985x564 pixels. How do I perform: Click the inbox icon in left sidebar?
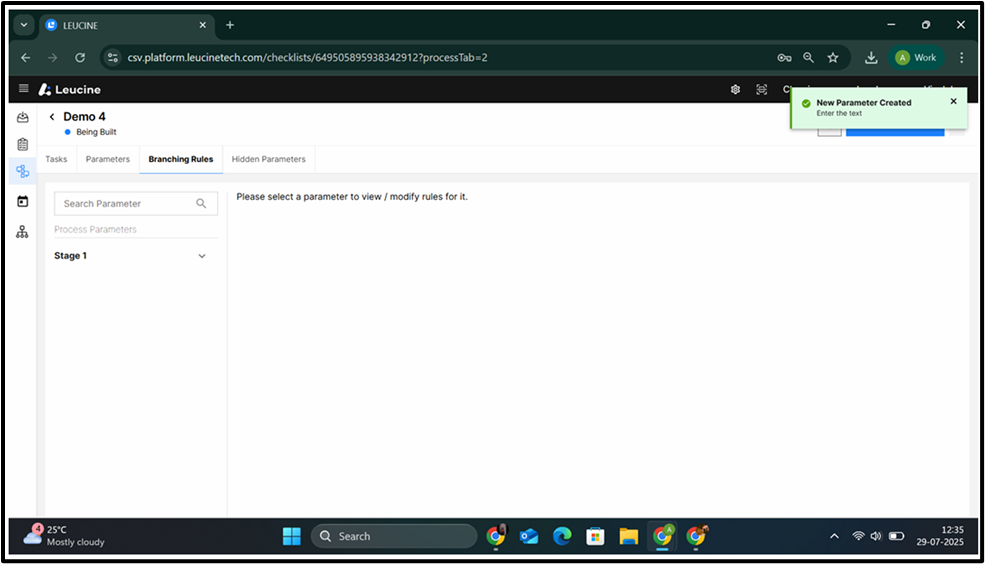(x=23, y=118)
